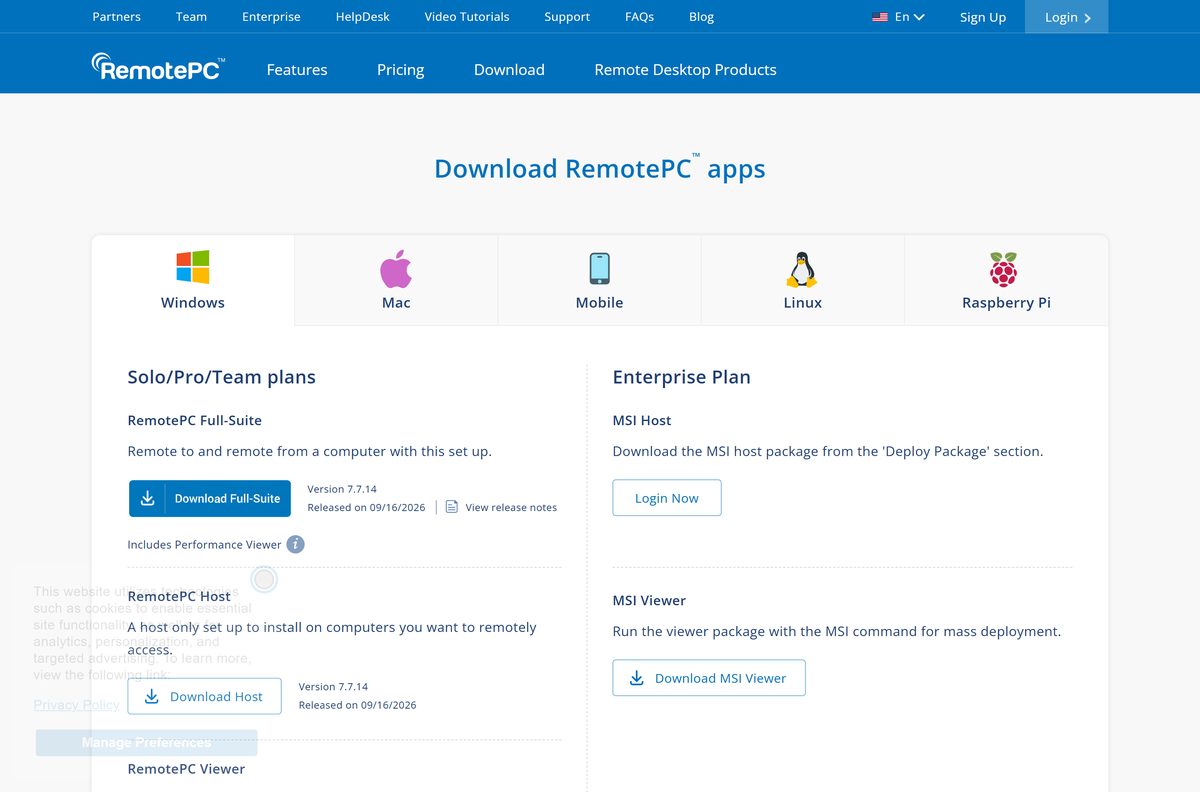Screen dimensions: 1200x792
Task: Switch to the Mobile tab
Action: pos(599,280)
